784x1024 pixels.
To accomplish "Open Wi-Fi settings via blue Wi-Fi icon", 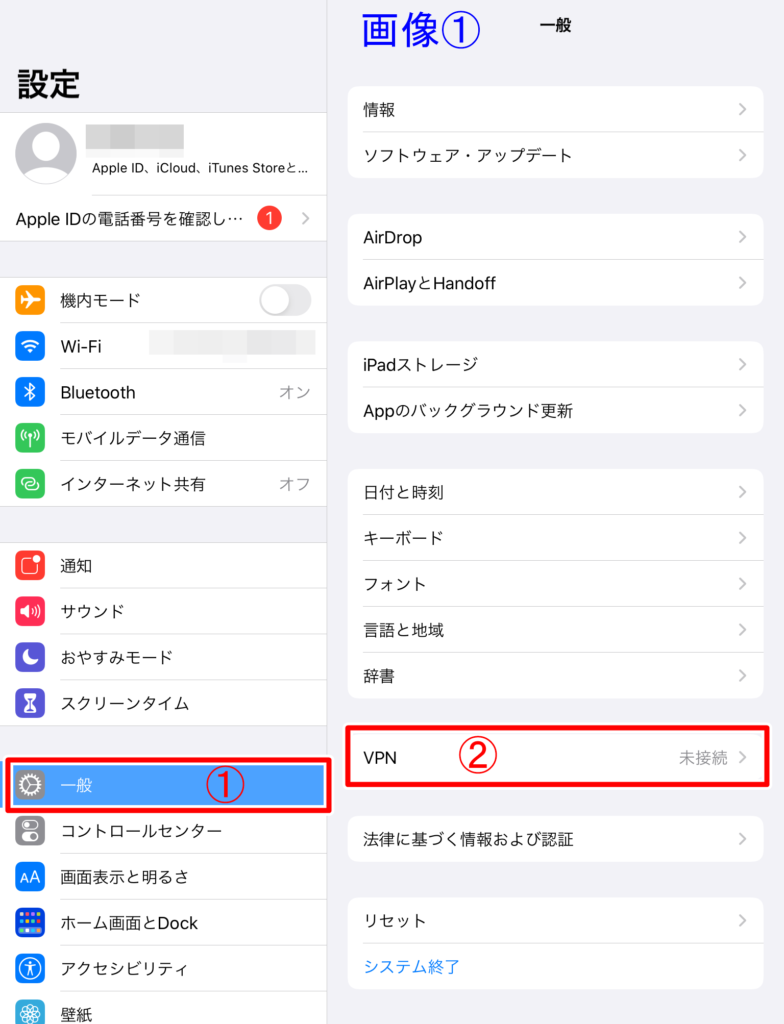I will click(x=30, y=346).
